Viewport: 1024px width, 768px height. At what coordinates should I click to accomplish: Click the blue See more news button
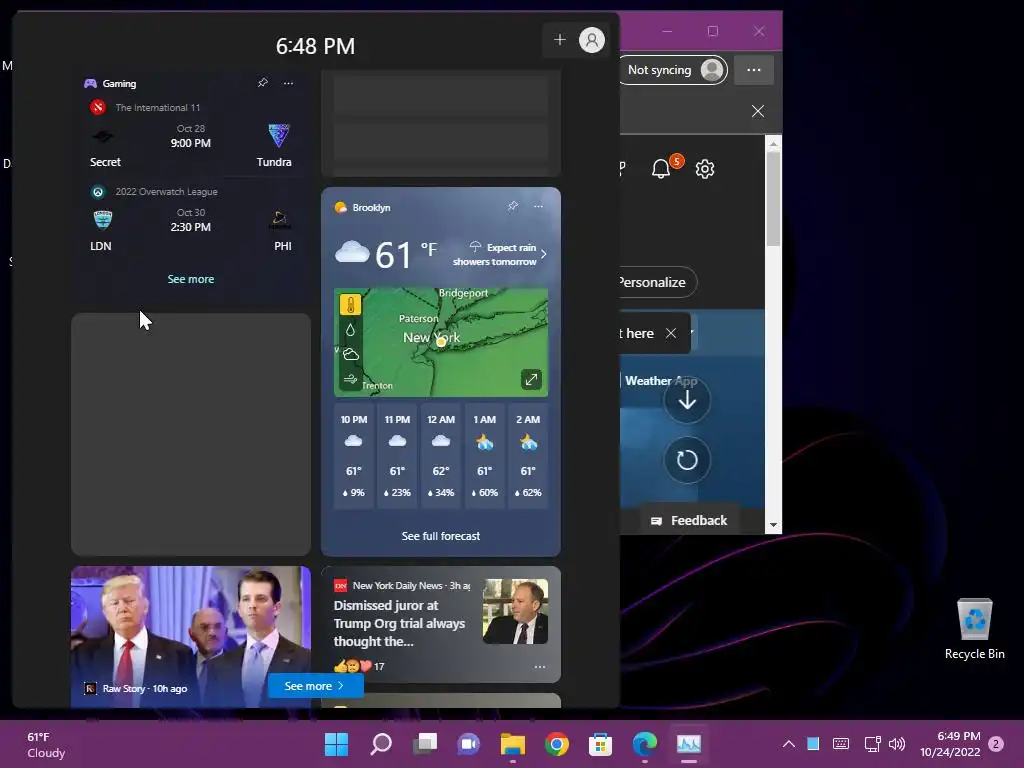[315, 686]
